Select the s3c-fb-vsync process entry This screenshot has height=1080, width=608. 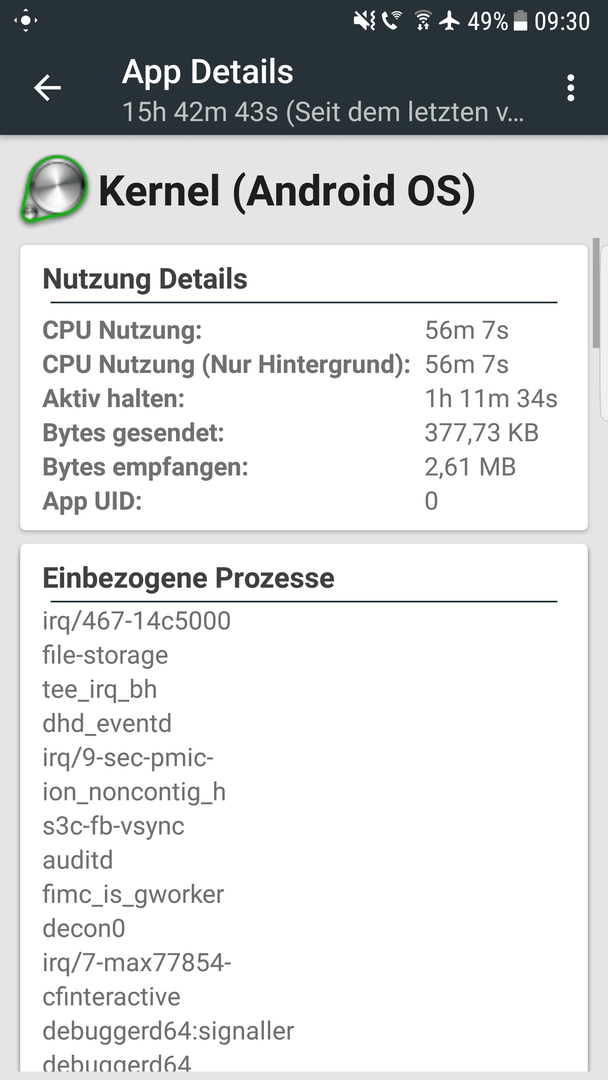114,827
